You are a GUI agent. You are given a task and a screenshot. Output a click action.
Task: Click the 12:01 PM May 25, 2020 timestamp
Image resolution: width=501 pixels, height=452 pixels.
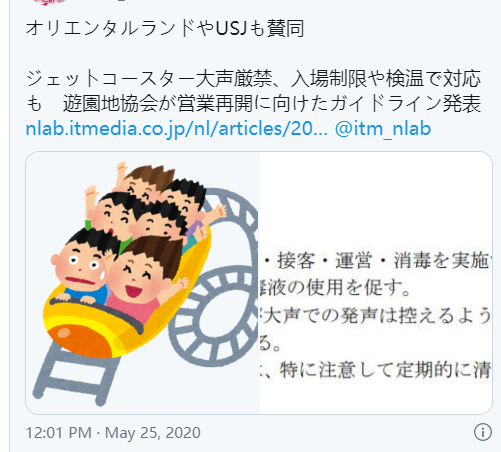pyautogui.click(x=113, y=433)
